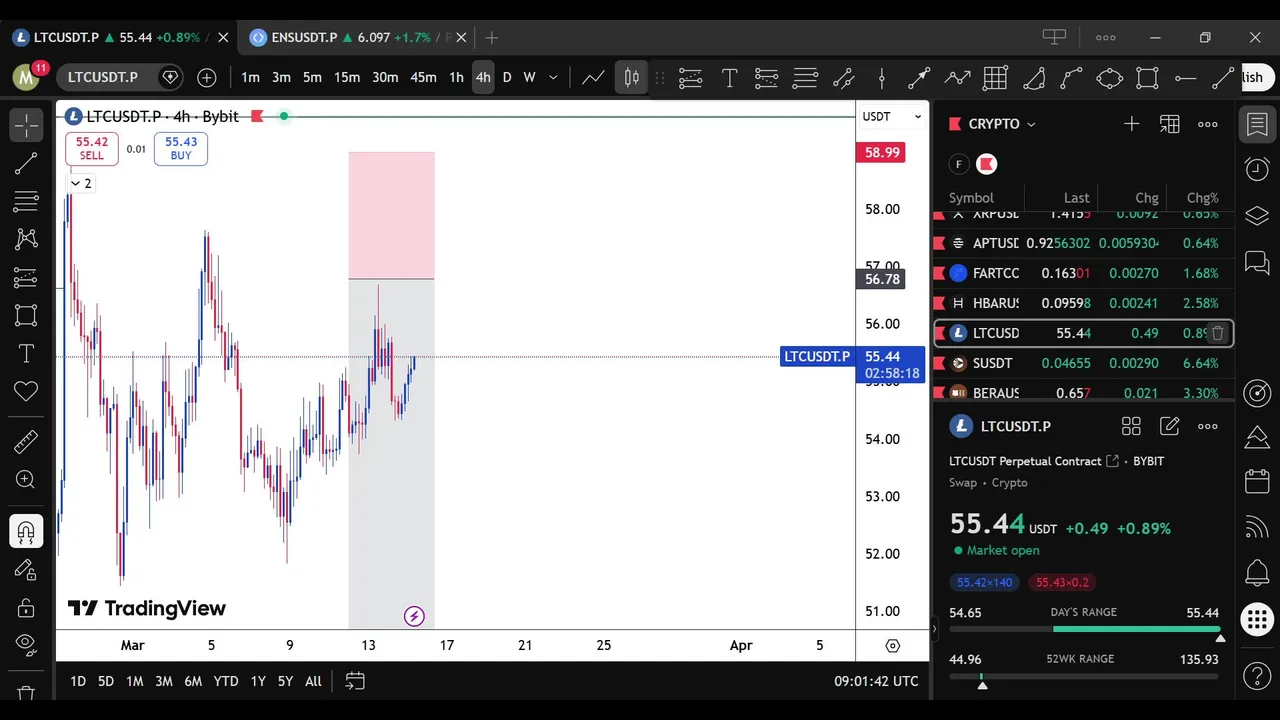Click the day's range bar

[x=1084, y=629]
